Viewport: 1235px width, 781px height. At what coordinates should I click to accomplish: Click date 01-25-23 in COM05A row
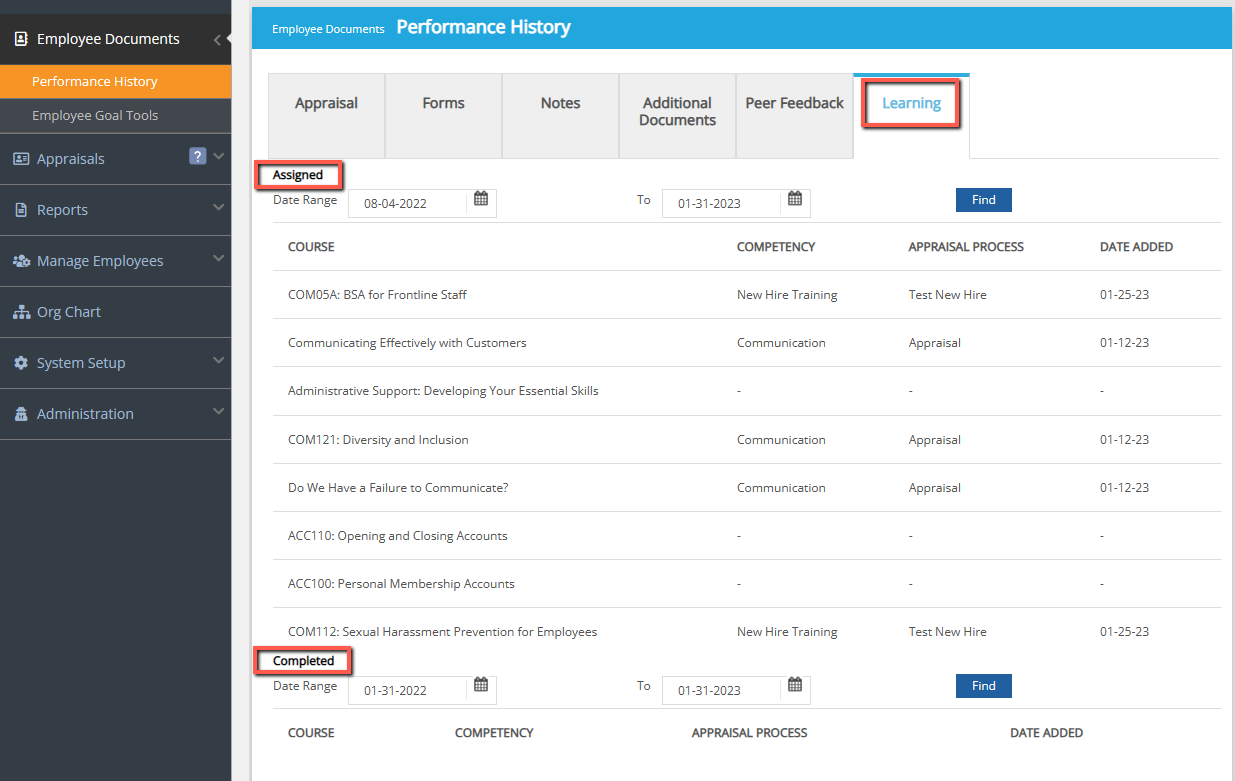click(x=1124, y=295)
